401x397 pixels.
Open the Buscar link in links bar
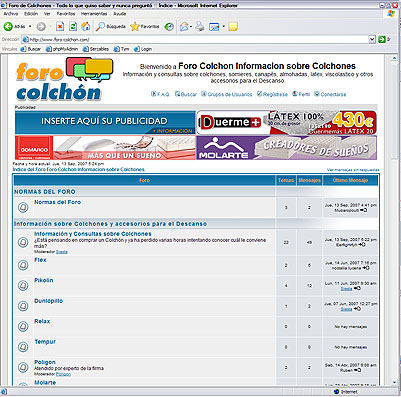click(31, 49)
